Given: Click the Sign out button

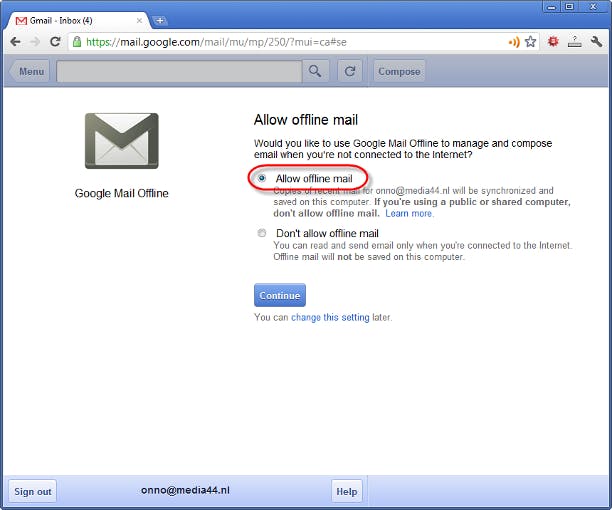Looking at the screenshot, I should 33,491.
